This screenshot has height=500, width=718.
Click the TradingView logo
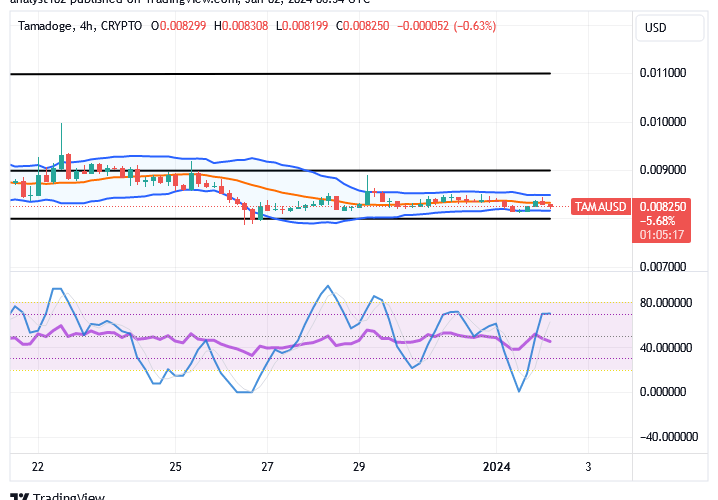click(58, 496)
